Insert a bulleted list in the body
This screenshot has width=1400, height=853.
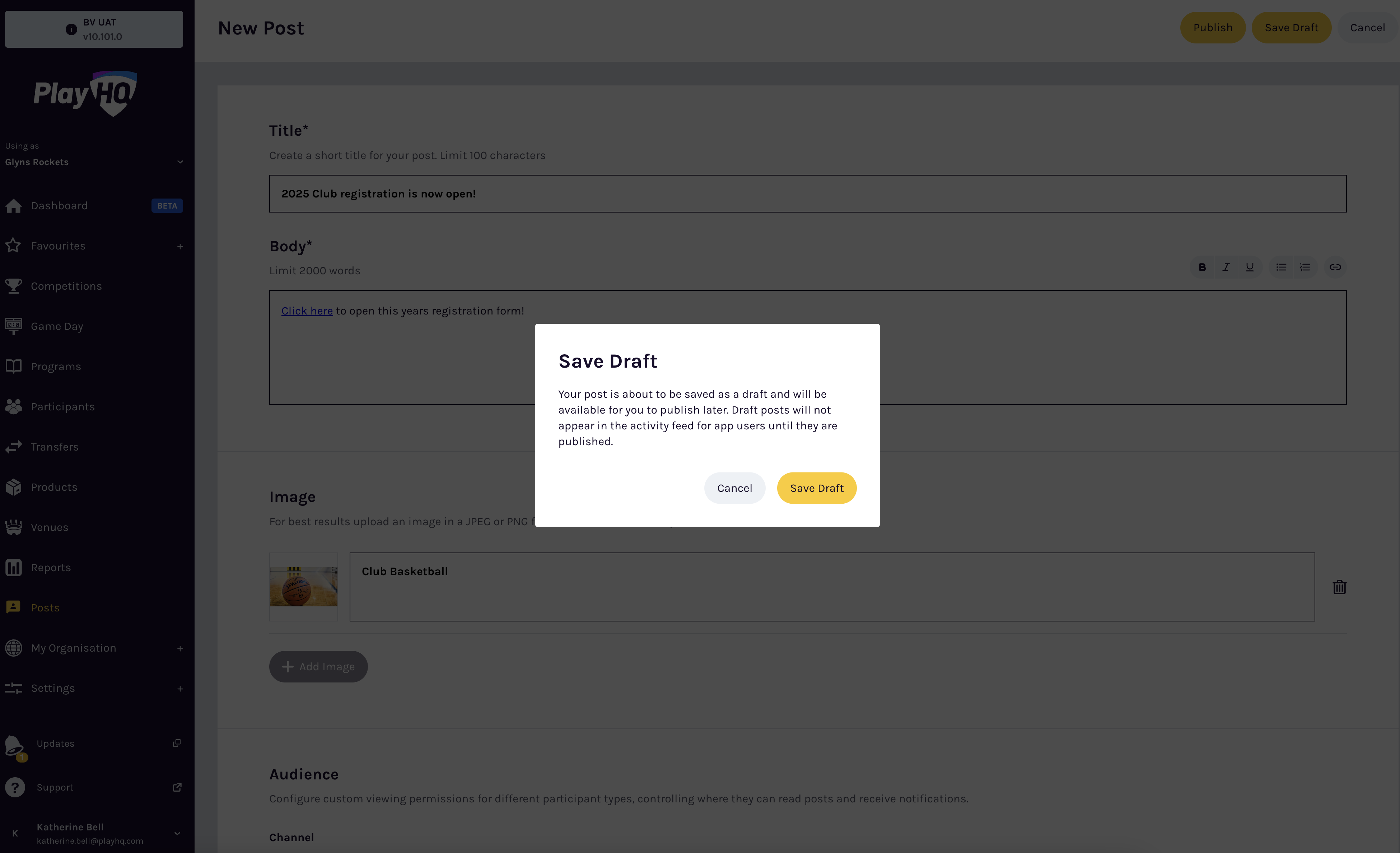click(1281, 267)
